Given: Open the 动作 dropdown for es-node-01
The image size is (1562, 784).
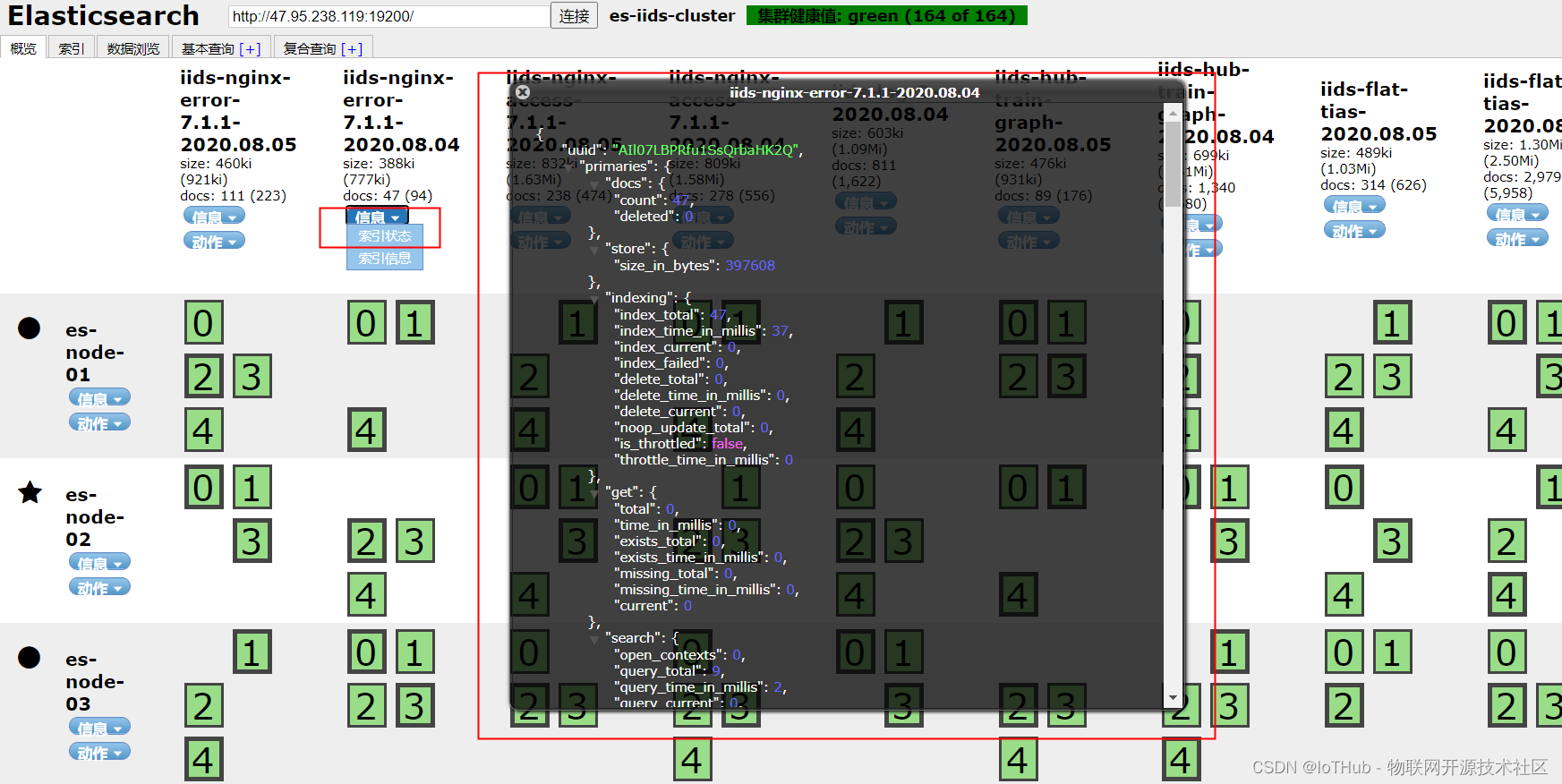Looking at the screenshot, I should click(x=99, y=423).
